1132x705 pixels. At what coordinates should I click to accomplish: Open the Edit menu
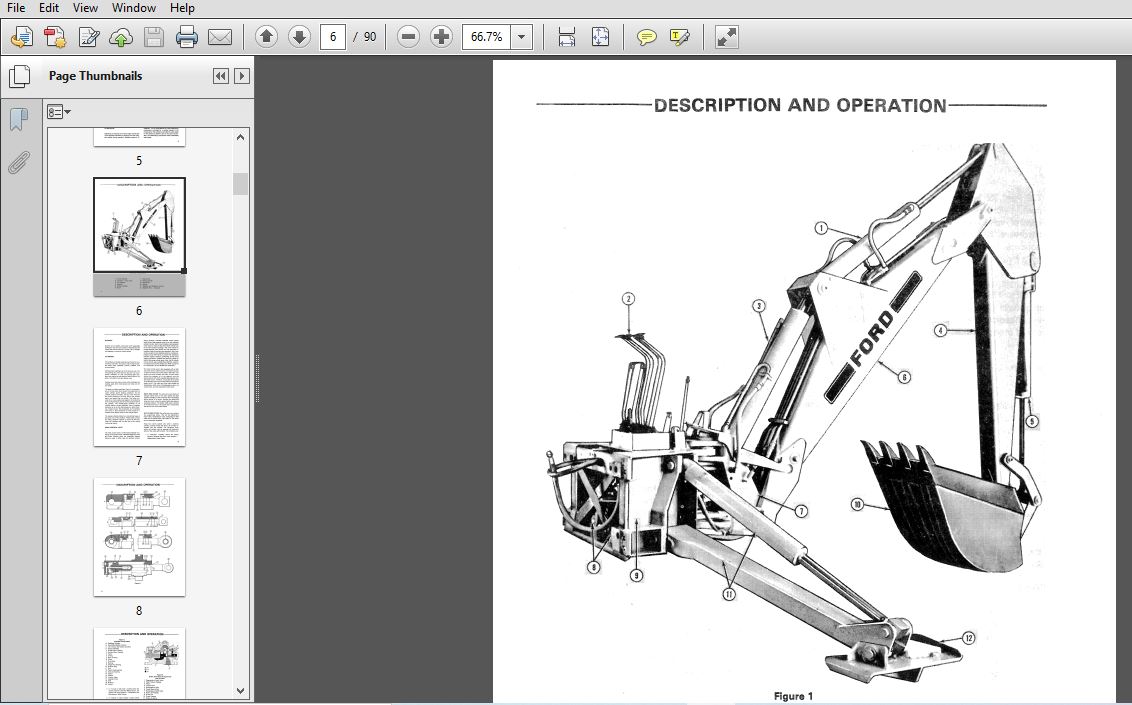[x=49, y=8]
